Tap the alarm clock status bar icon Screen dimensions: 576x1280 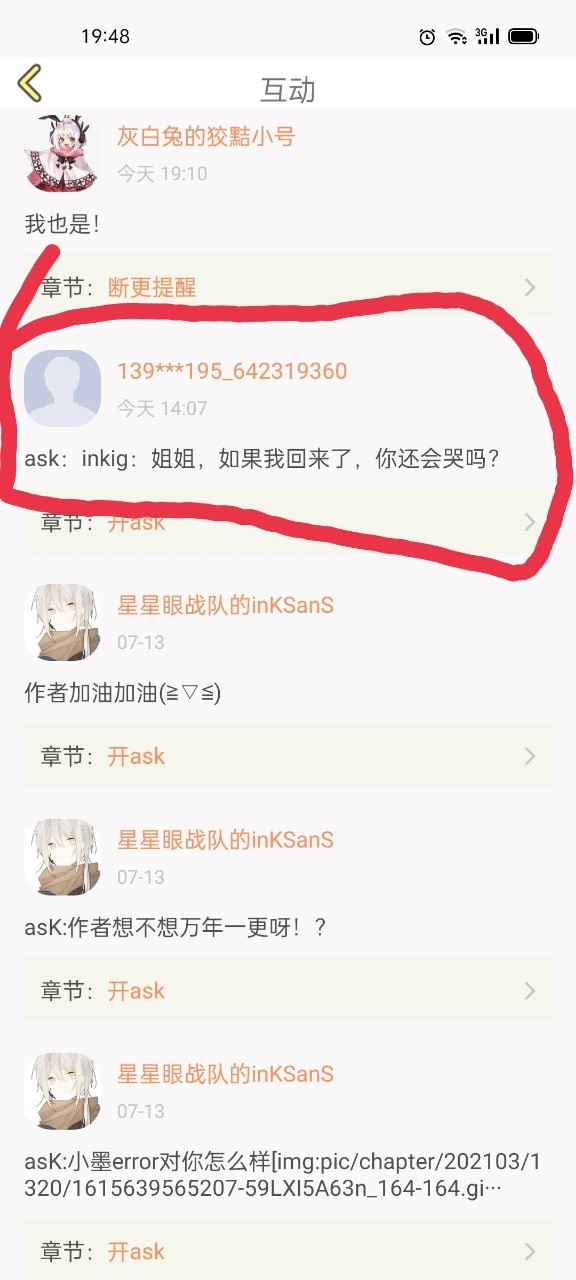(x=427, y=37)
